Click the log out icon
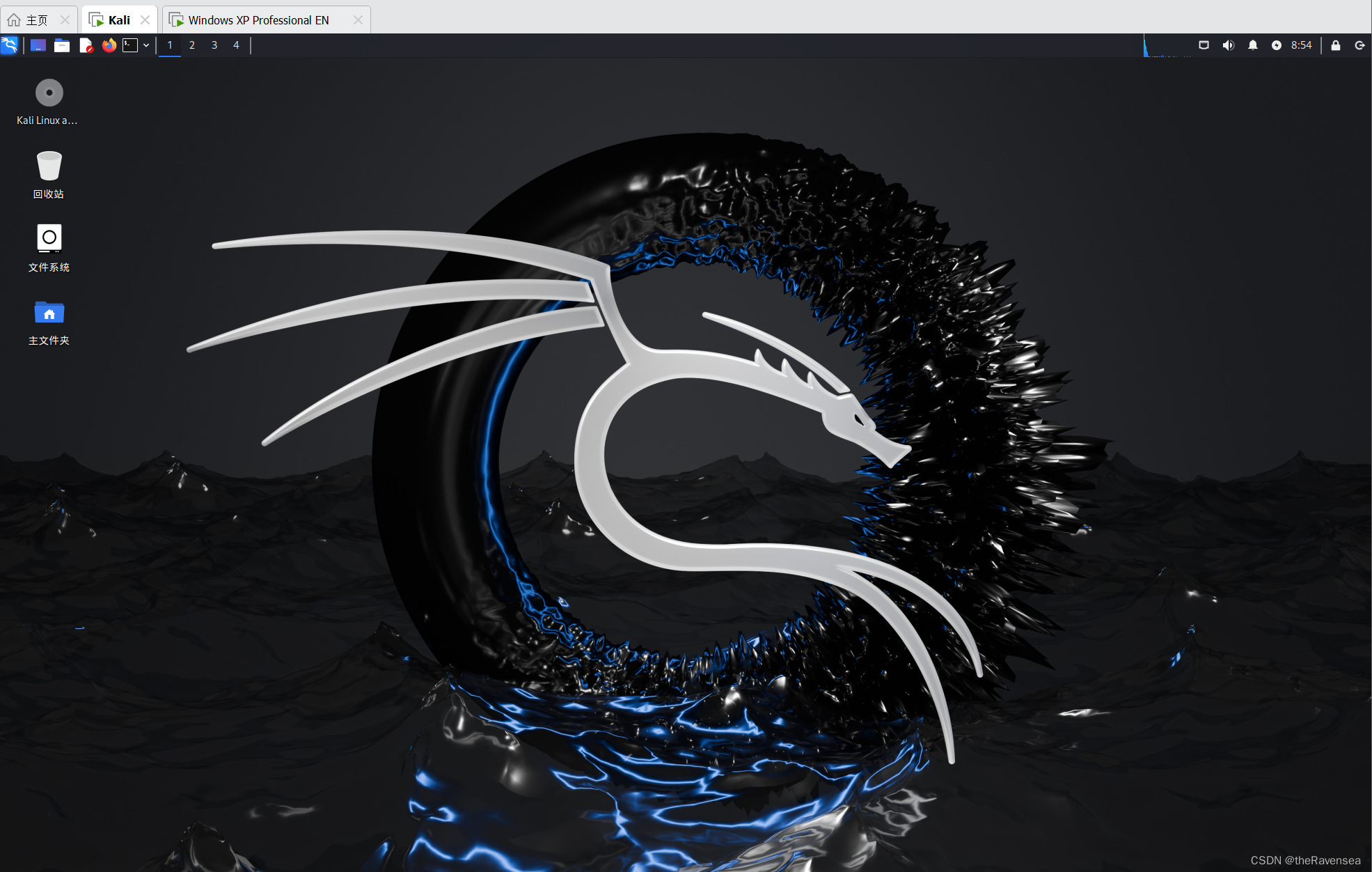 coord(1359,45)
